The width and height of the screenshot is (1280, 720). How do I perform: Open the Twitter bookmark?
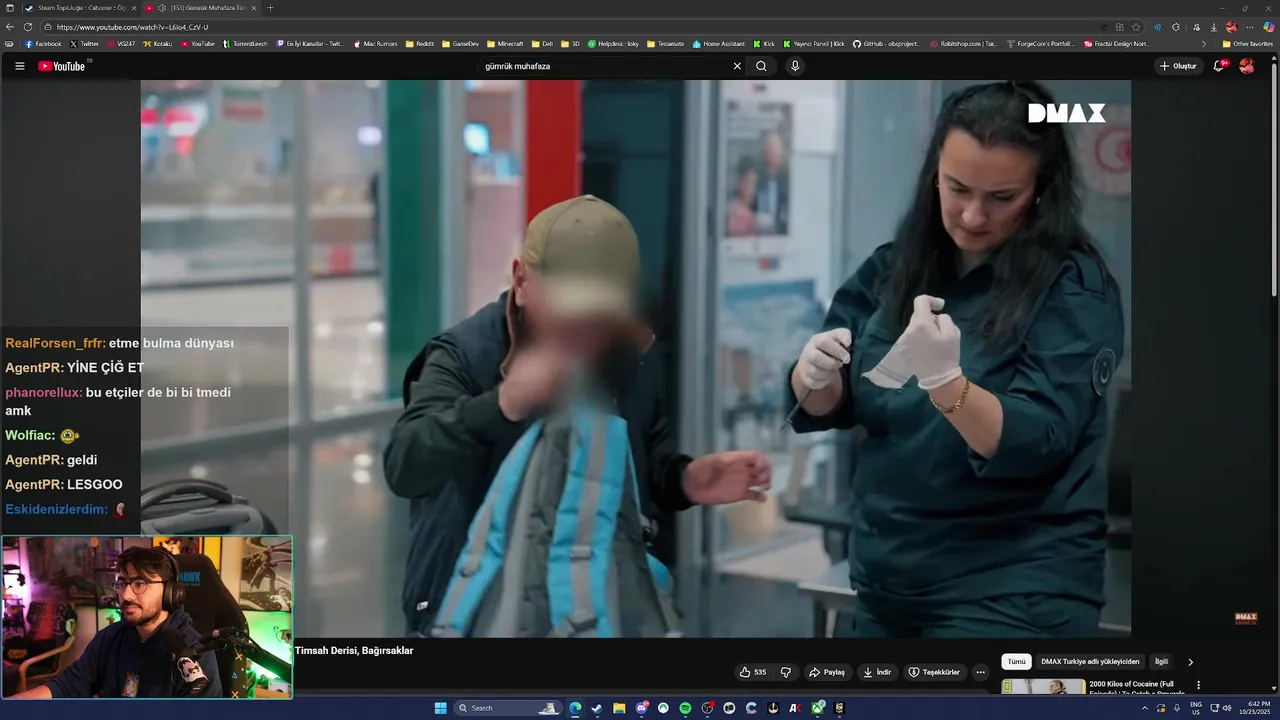coord(84,44)
